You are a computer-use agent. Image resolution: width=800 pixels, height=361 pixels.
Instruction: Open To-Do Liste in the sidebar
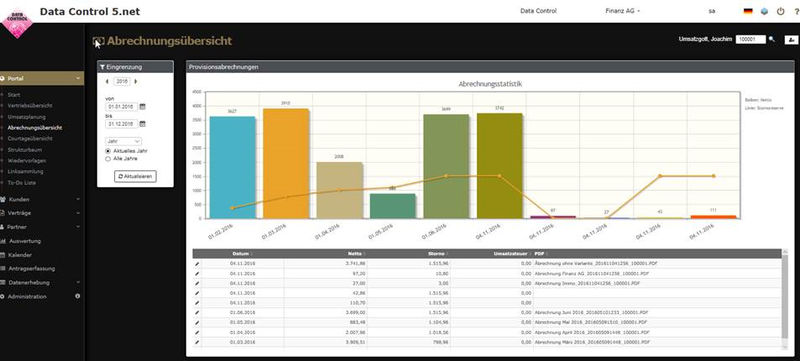pos(22,183)
